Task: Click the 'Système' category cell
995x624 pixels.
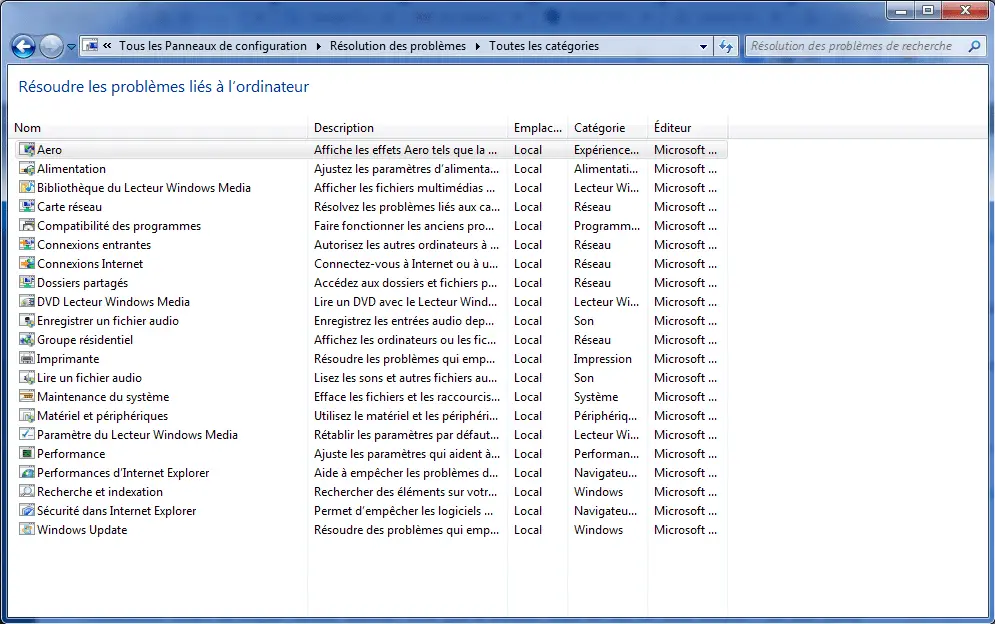Action: 596,397
